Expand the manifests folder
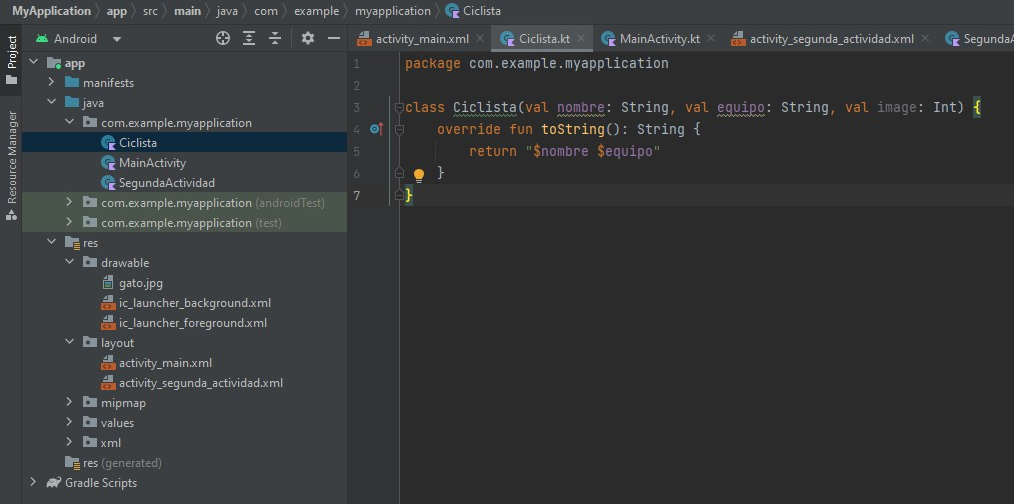The width and height of the screenshot is (1014, 504). pos(51,82)
